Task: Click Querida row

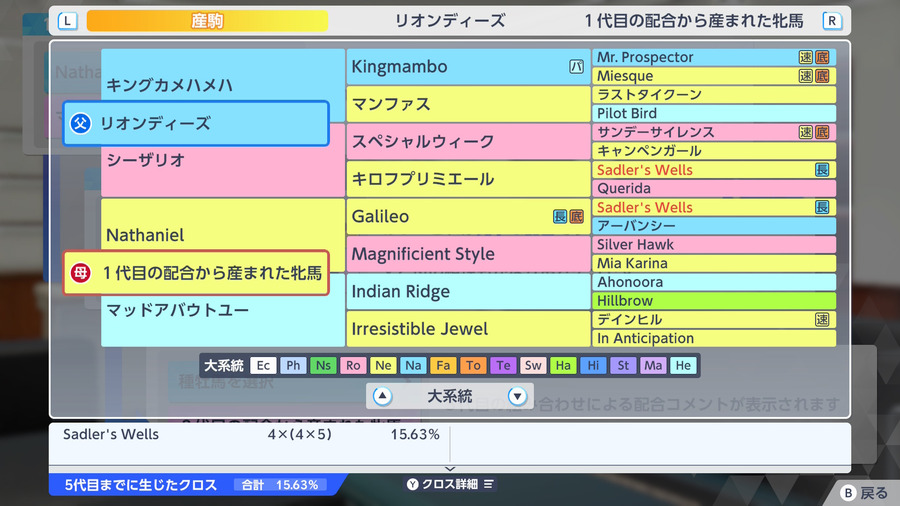Action: [713, 188]
